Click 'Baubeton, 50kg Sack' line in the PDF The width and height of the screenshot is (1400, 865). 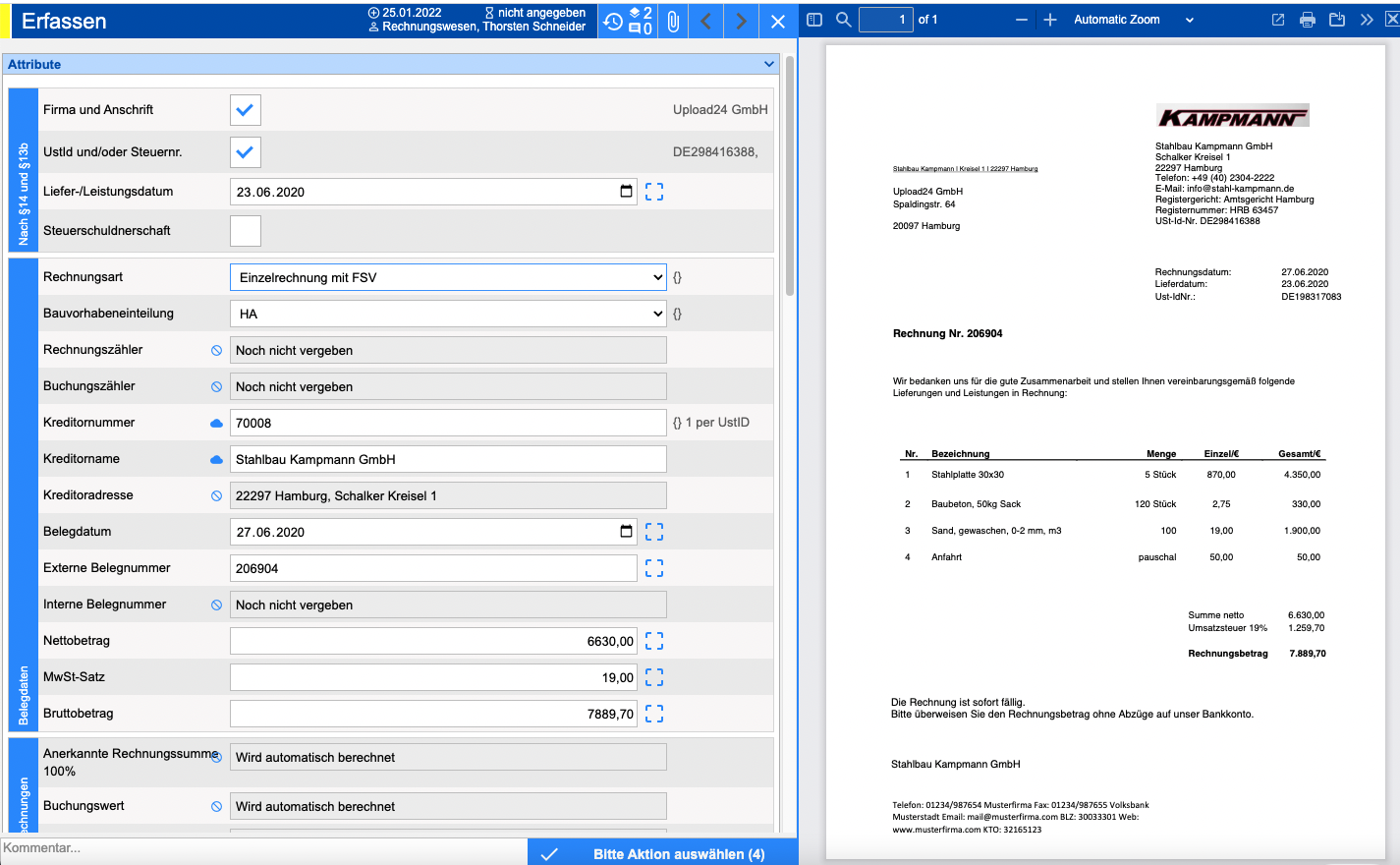(976, 504)
